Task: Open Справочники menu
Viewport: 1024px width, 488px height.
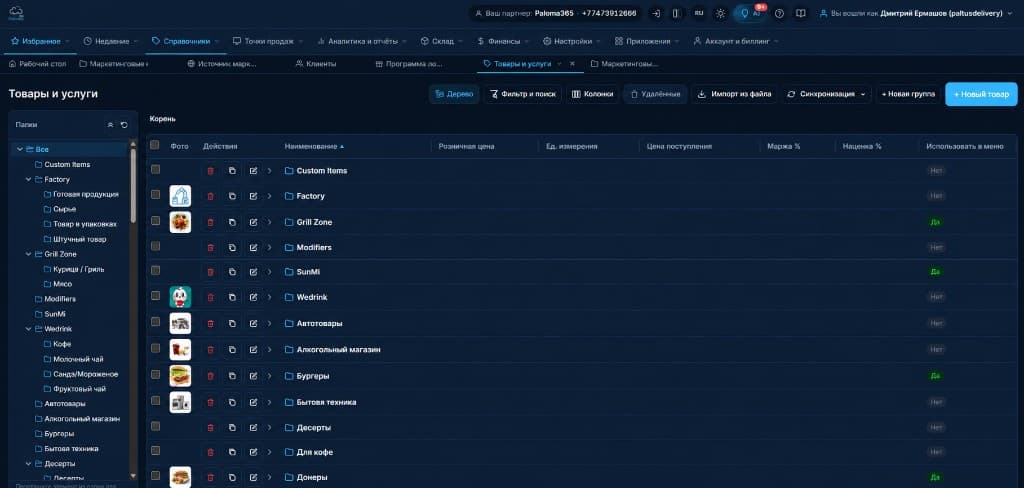Action: (185, 41)
